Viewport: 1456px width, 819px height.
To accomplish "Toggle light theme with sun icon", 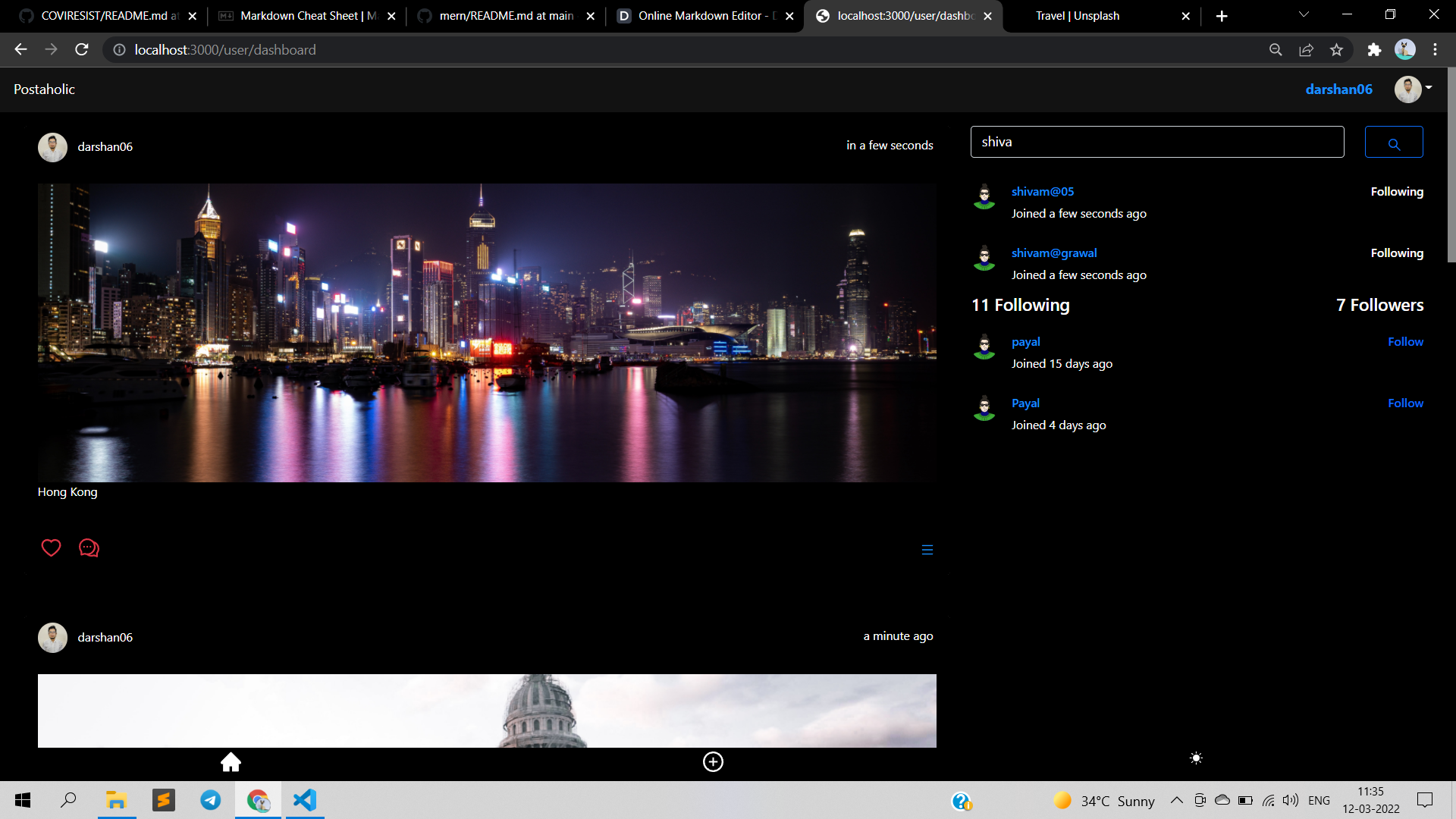I will point(1196,758).
